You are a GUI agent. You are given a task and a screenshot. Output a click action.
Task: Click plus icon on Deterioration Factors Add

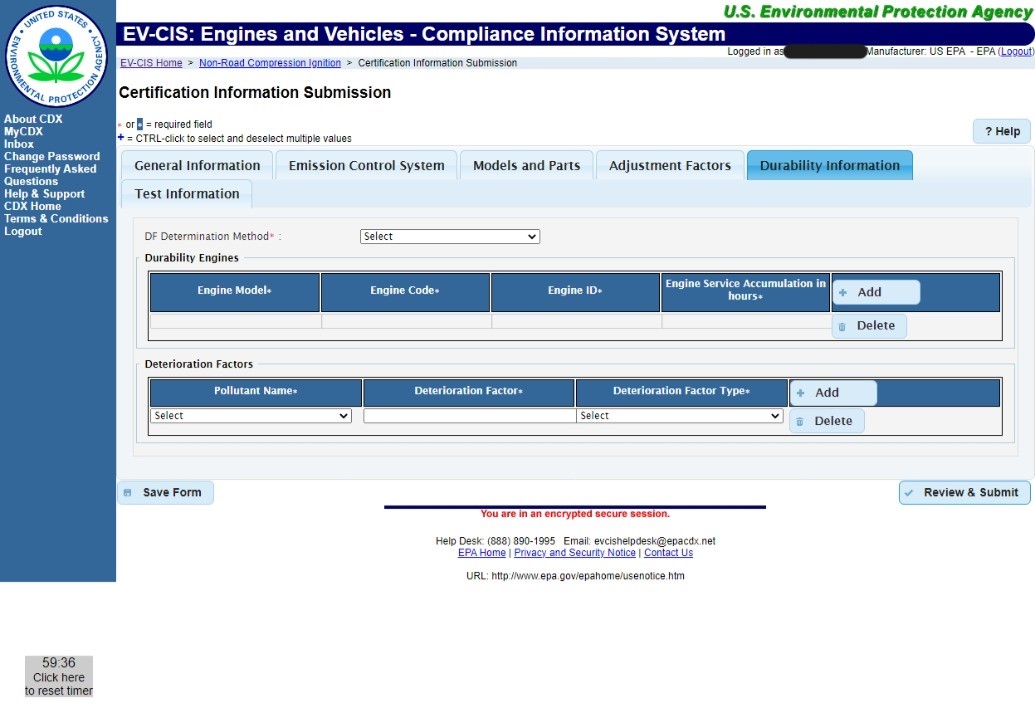tap(800, 393)
